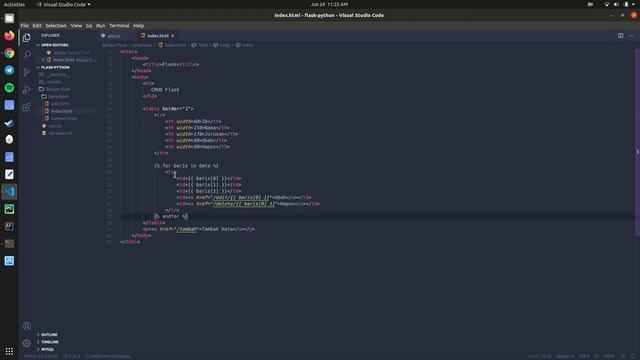The image size is (640, 360).
Task: Expand the MYSQL section
Action: [x=47, y=349]
